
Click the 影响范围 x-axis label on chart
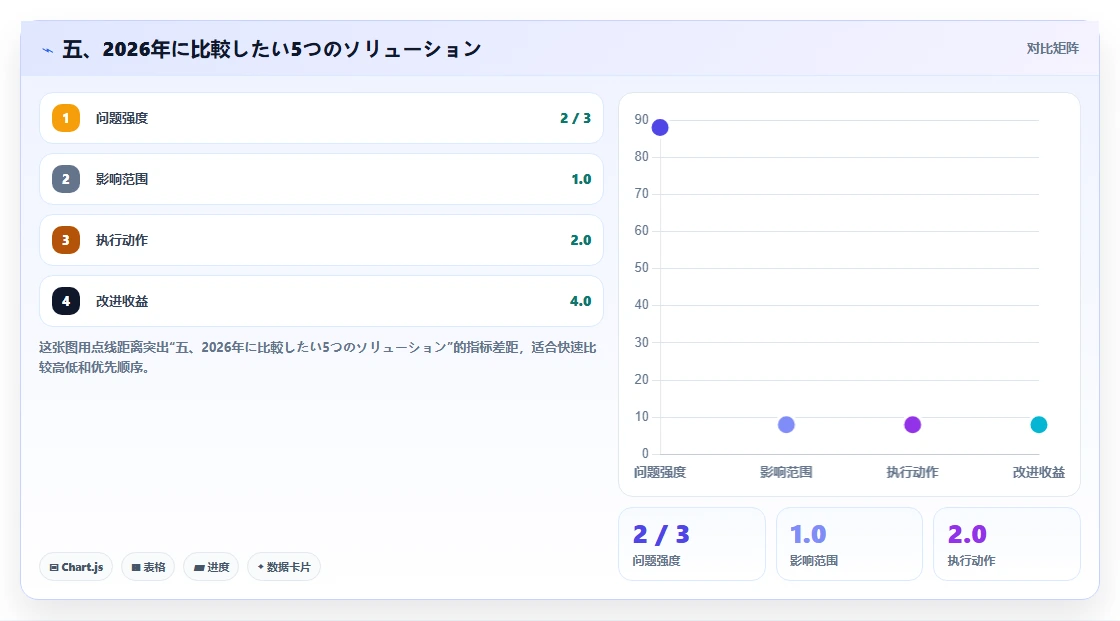(786, 472)
